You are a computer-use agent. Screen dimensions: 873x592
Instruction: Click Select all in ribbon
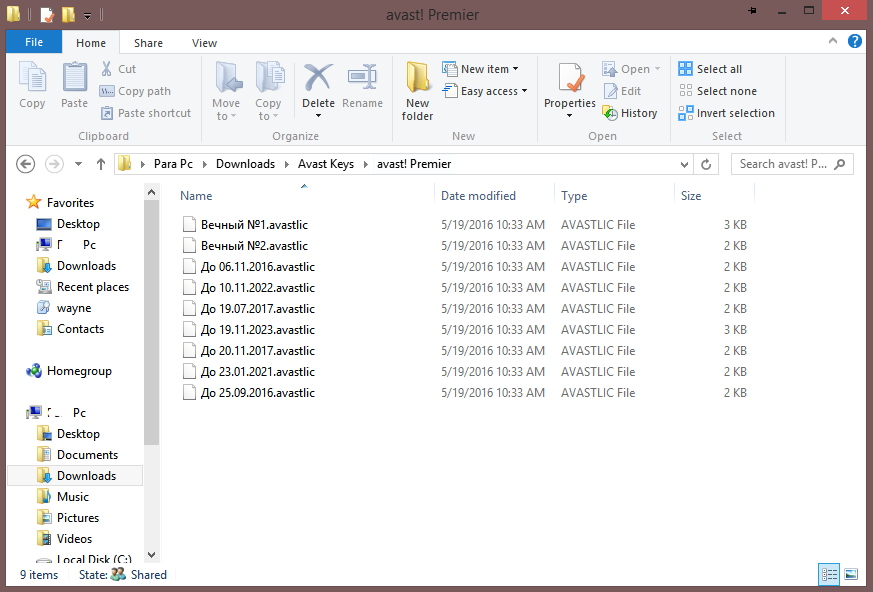click(710, 69)
